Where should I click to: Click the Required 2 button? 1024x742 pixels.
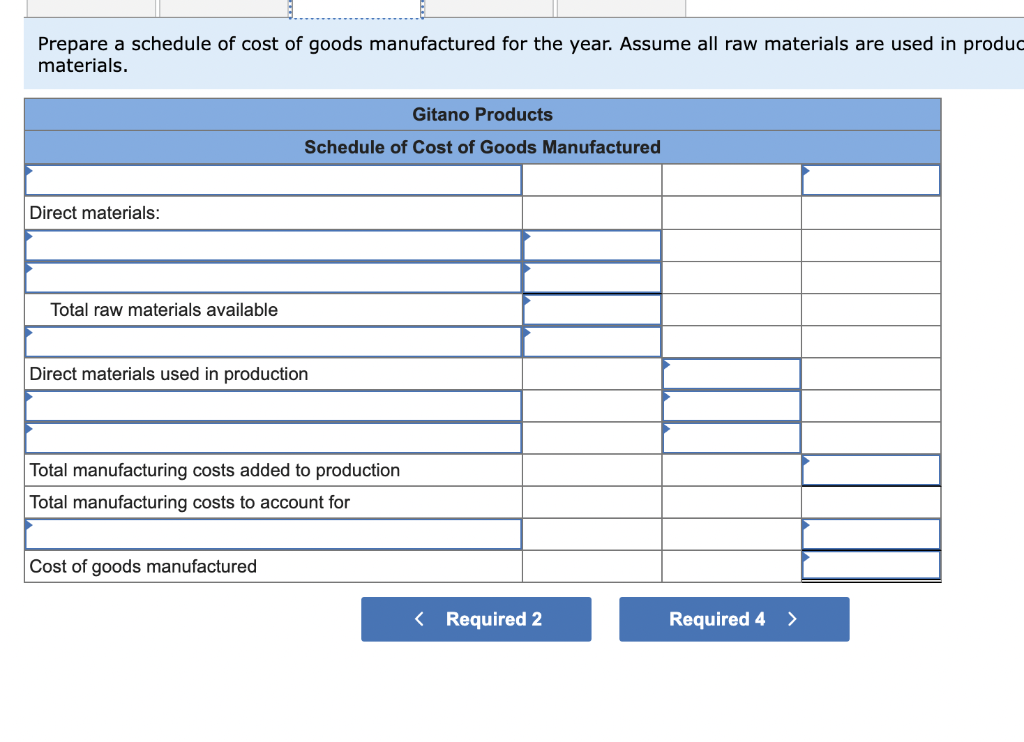[475, 618]
